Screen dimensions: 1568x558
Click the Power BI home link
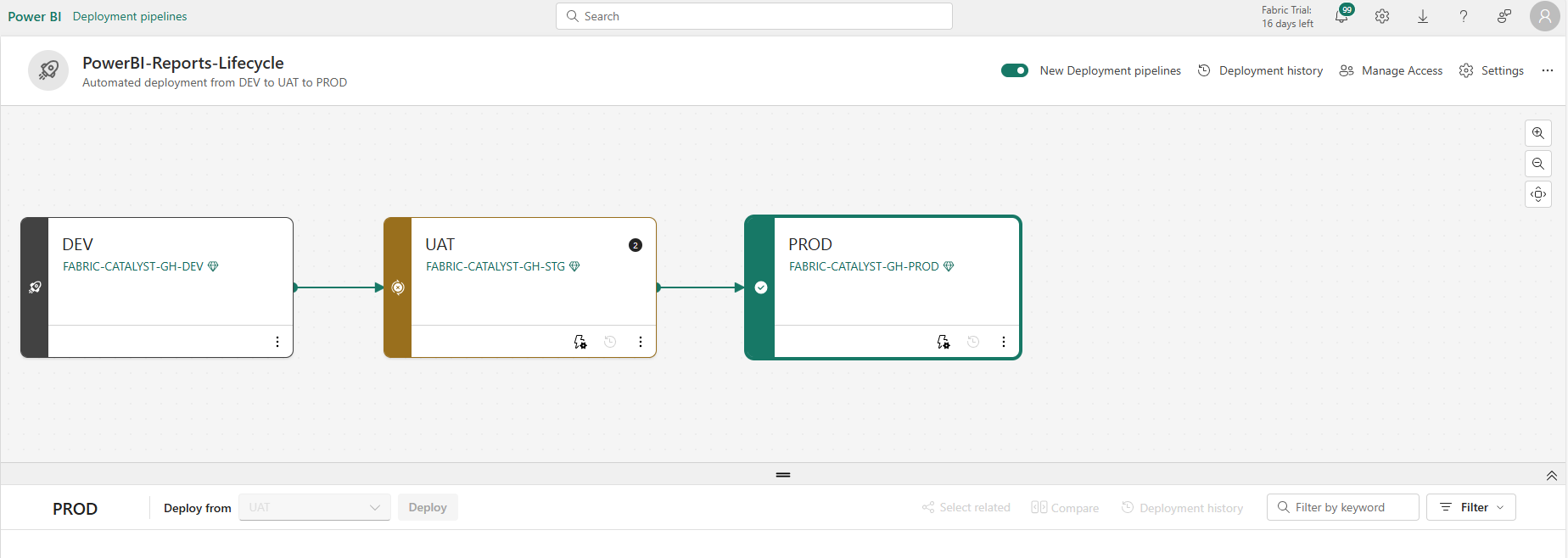(x=35, y=16)
